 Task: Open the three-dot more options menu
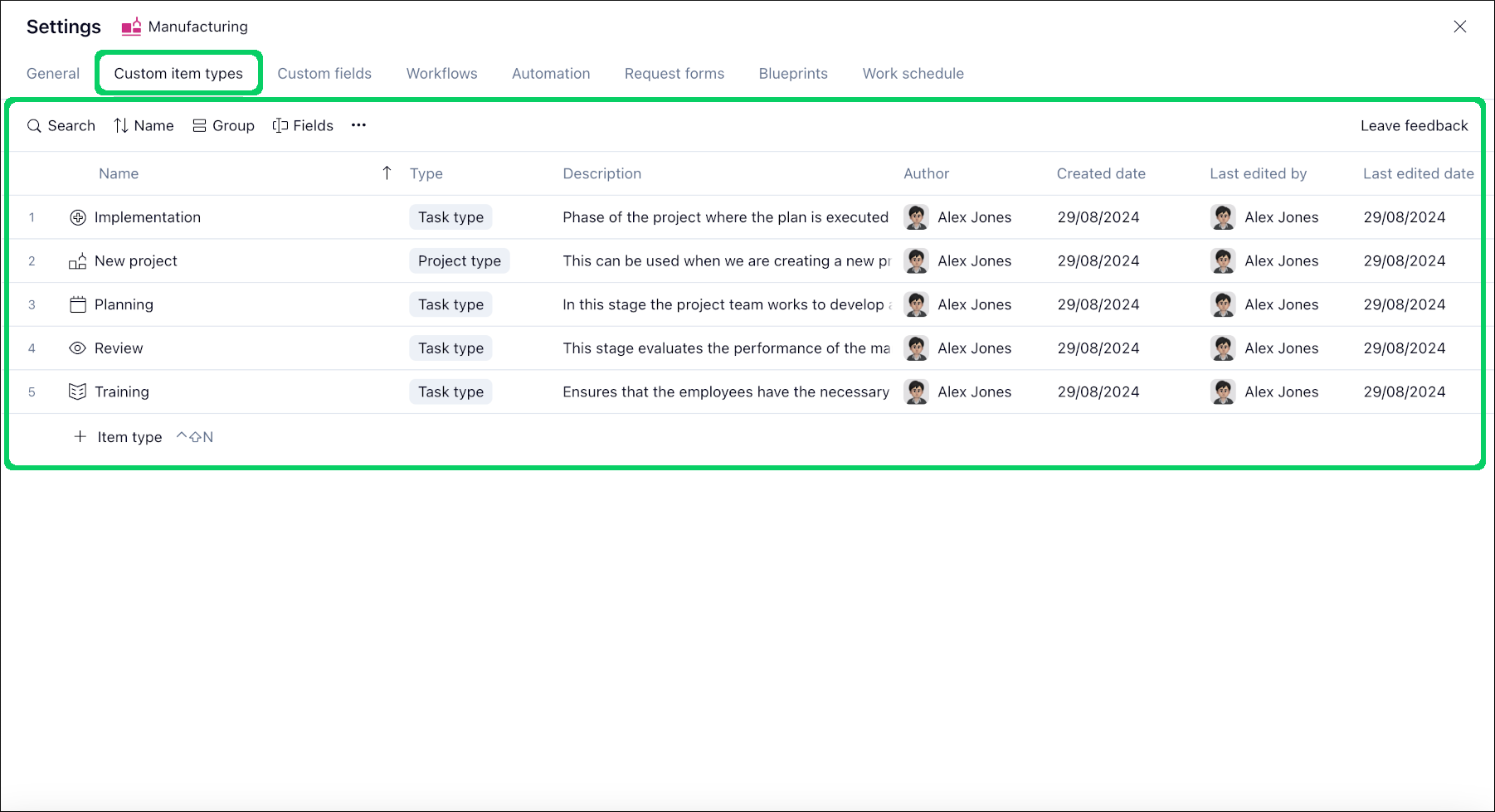[x=358, y=125]
